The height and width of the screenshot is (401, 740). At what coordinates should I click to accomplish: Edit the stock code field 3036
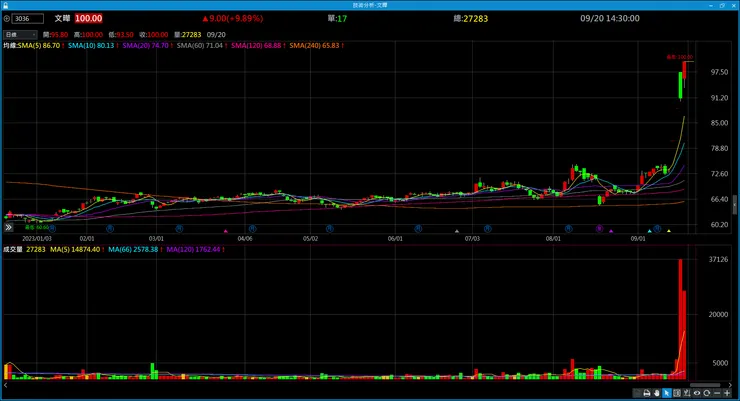[28, 18]
